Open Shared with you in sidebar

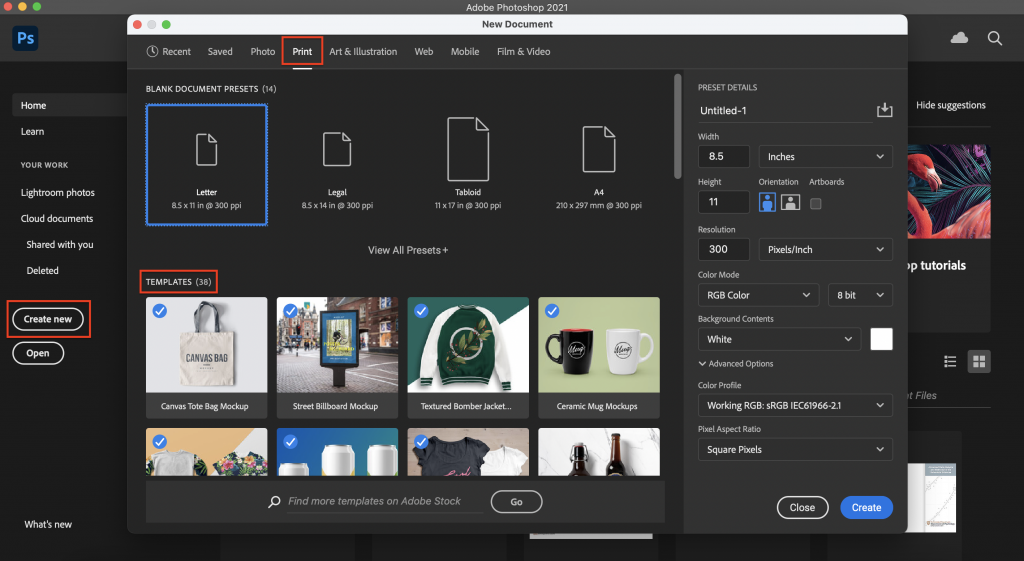click(x=59, y=245)
